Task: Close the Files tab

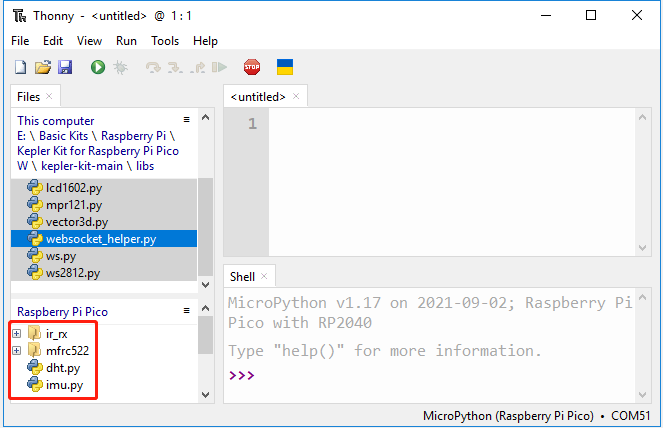Action: (49, 96)
